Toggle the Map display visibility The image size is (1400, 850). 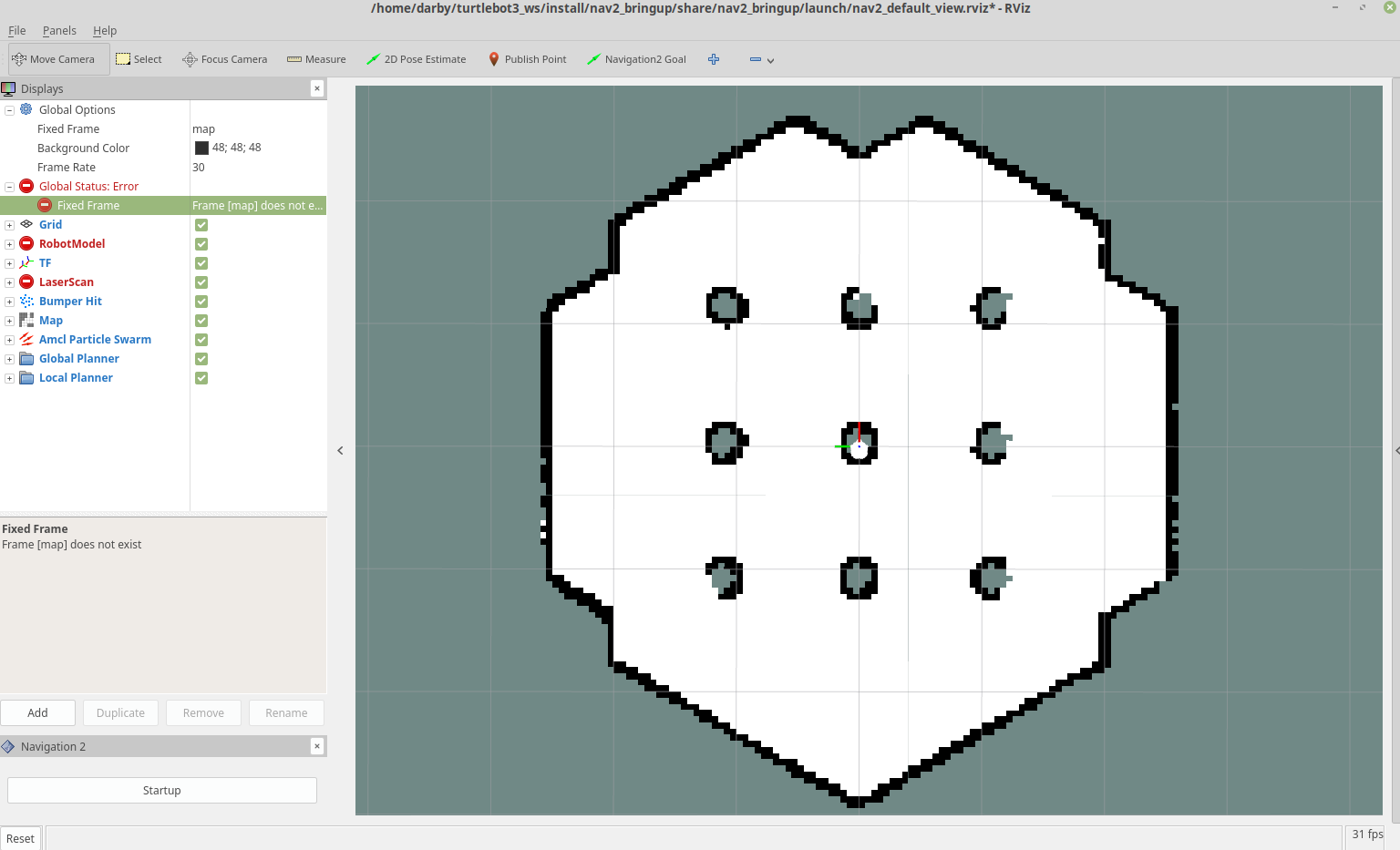201,321
